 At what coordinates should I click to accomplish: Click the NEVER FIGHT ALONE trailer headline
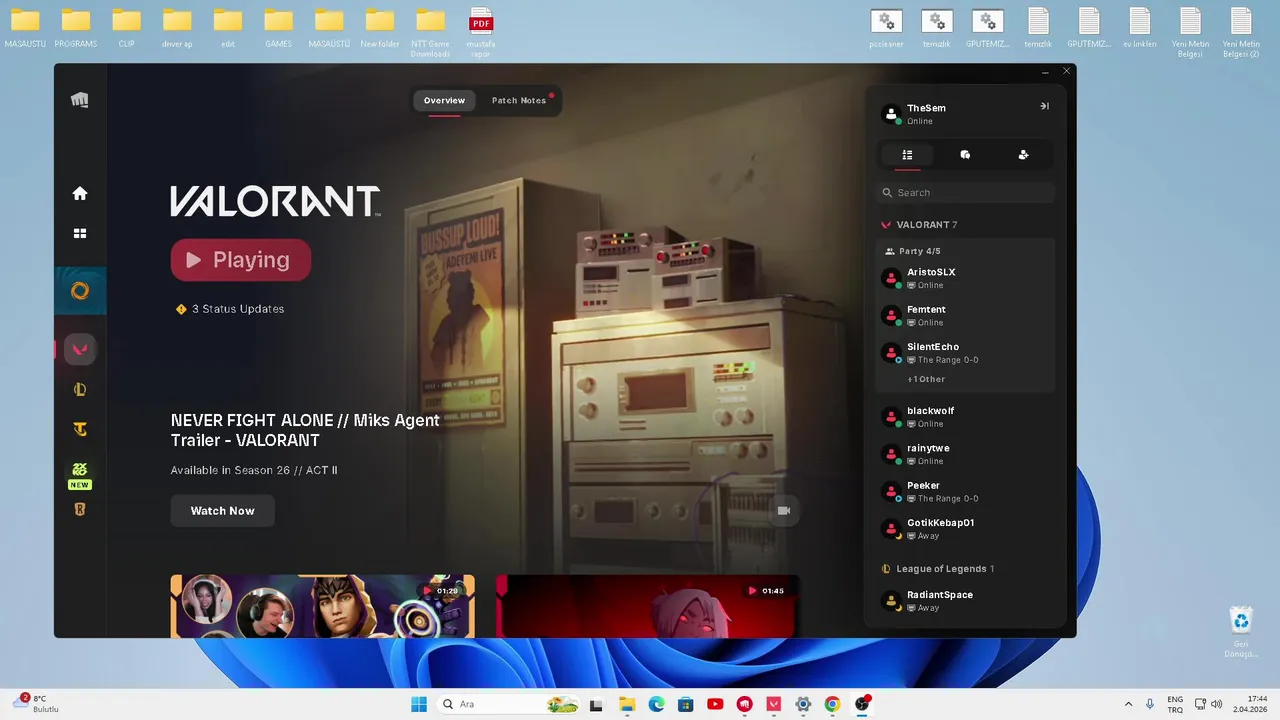[305, 430]
